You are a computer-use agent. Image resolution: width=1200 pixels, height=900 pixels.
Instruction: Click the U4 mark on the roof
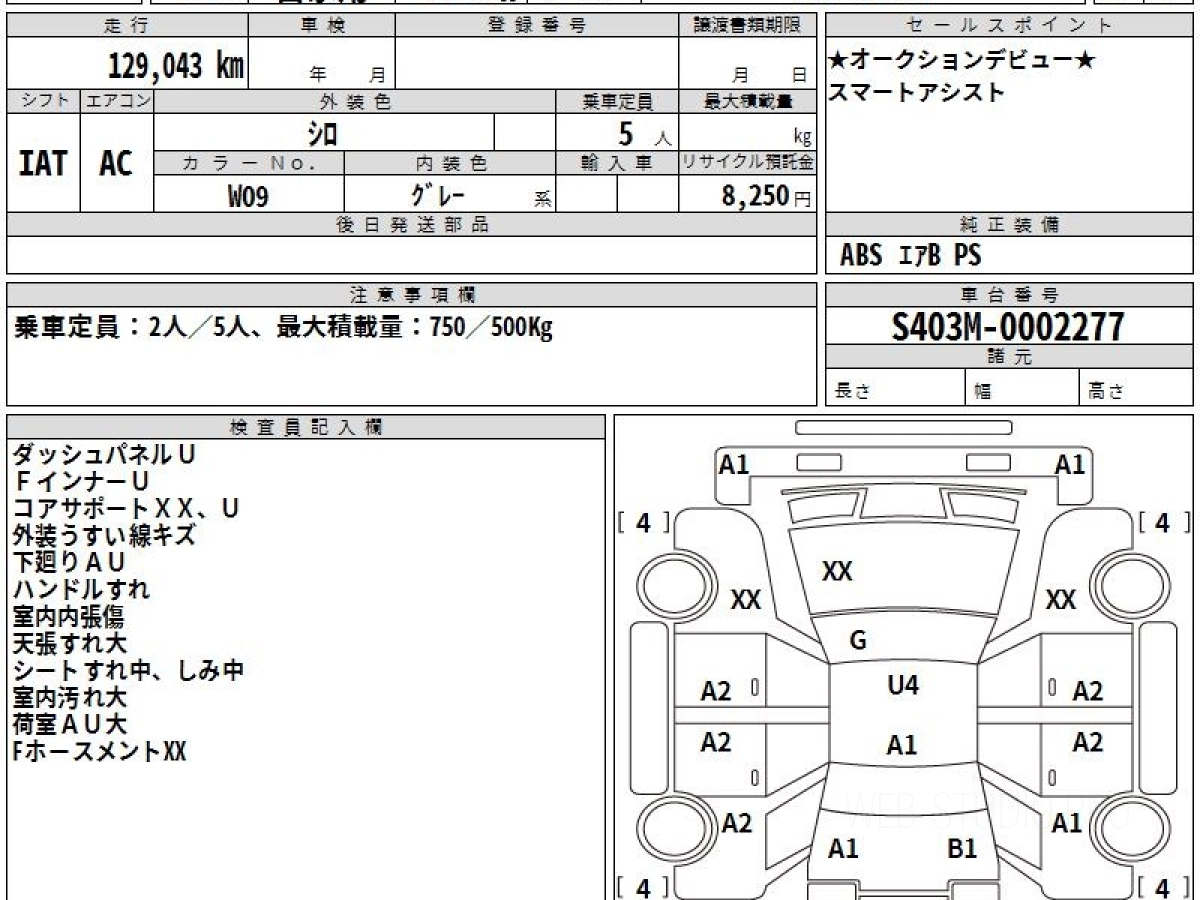[903, 685]
